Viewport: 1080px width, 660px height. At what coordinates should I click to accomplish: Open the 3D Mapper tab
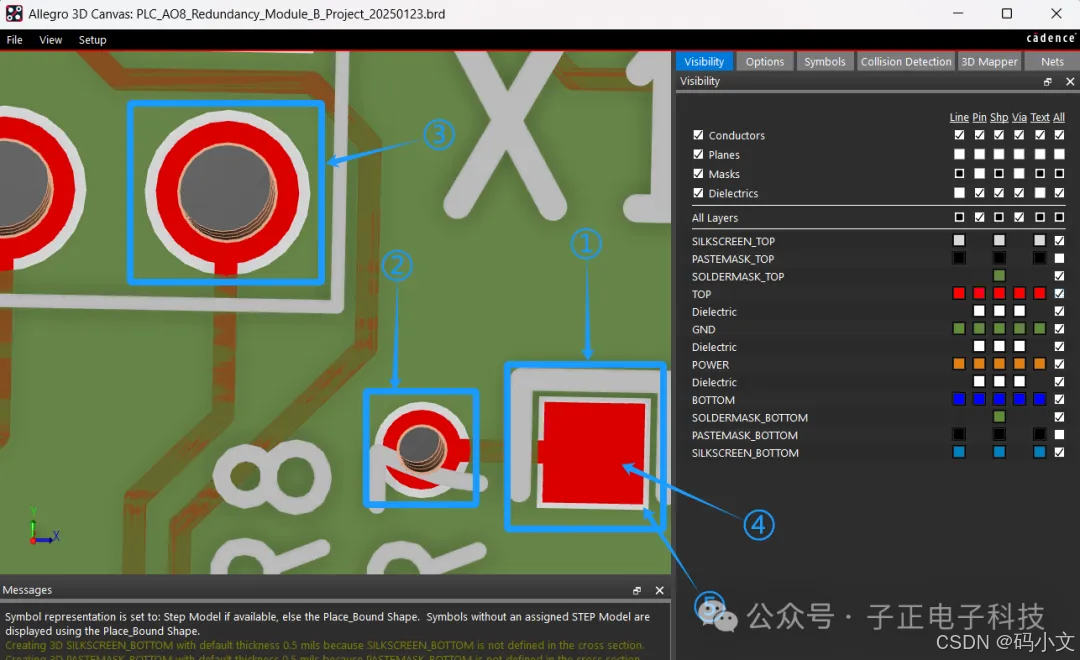(x=989, y=61)
